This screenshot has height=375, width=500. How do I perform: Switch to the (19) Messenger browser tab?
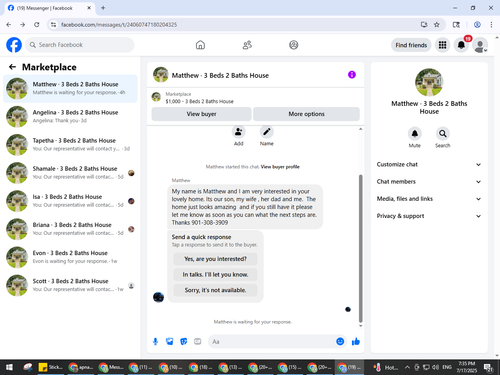point(49,8)
